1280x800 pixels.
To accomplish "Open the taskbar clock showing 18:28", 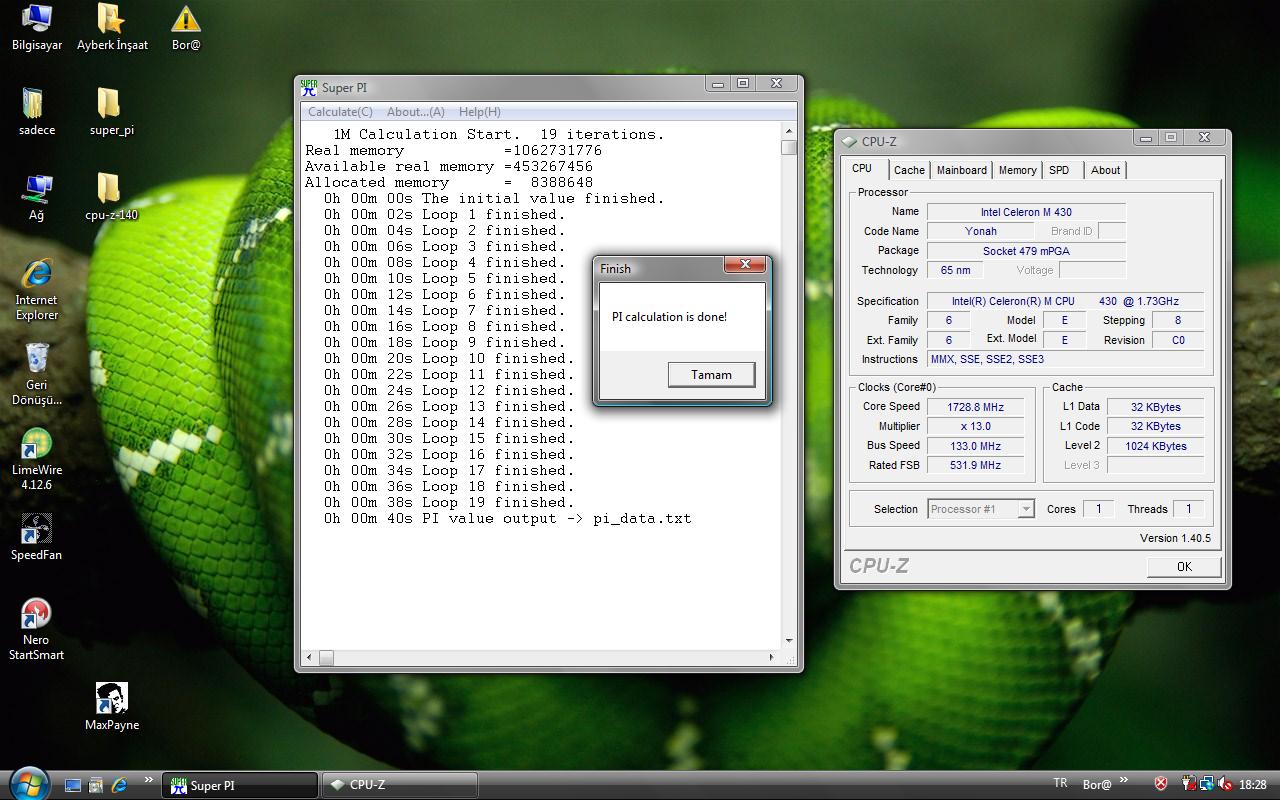I will tap(1253, 785).
